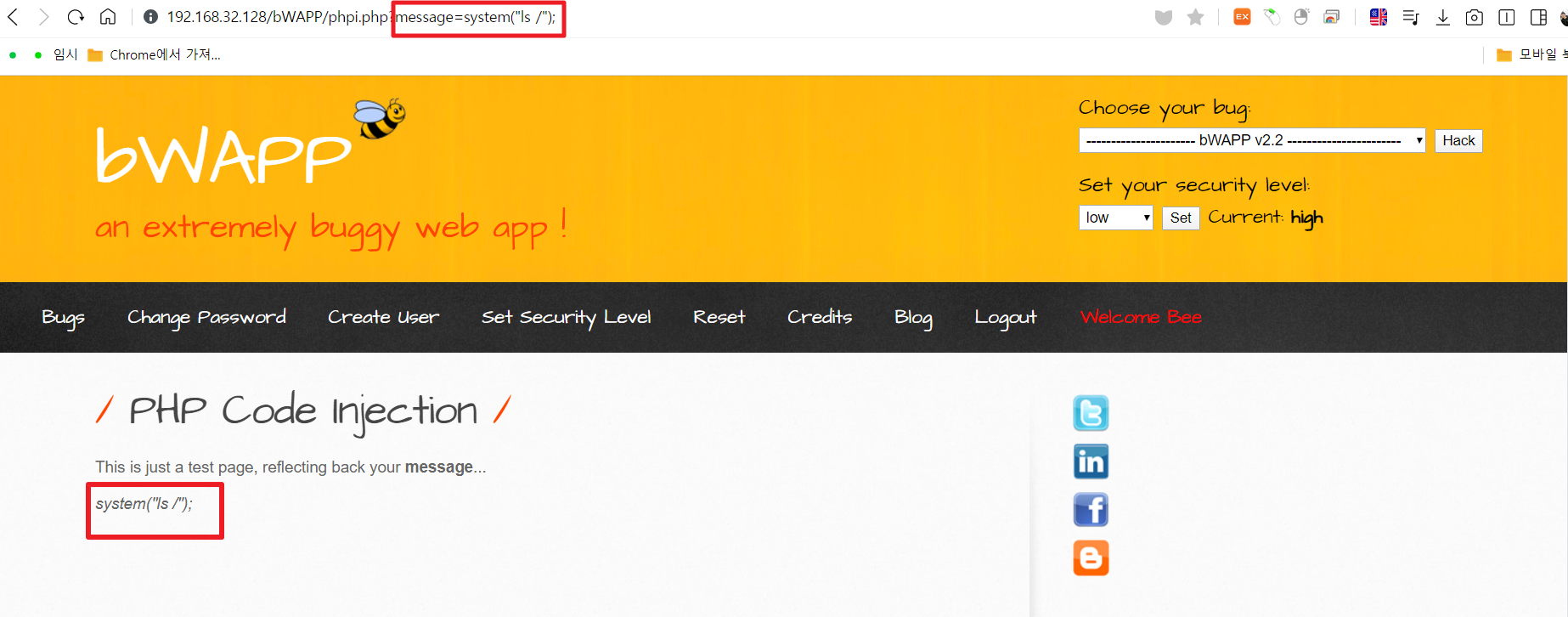Open the browser home page

(x=108, y=17)
